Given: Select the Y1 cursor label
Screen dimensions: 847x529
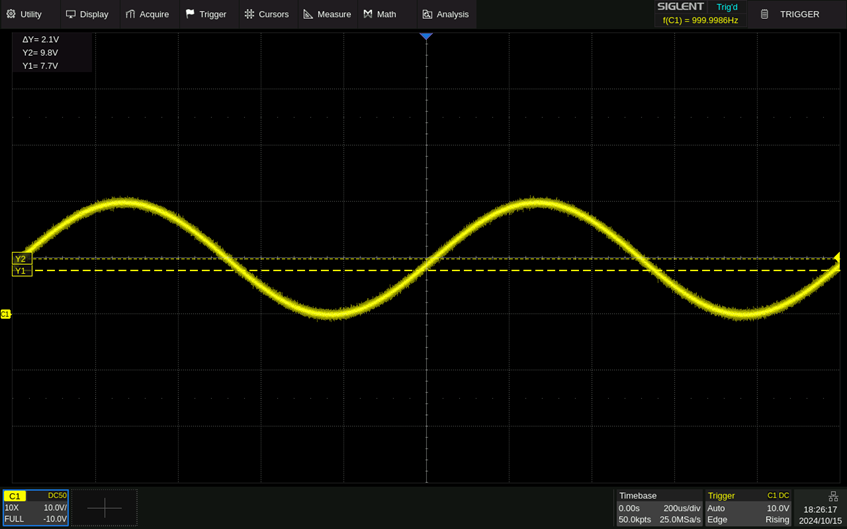Looking at the screenshot, I should (x=21, y=271).
